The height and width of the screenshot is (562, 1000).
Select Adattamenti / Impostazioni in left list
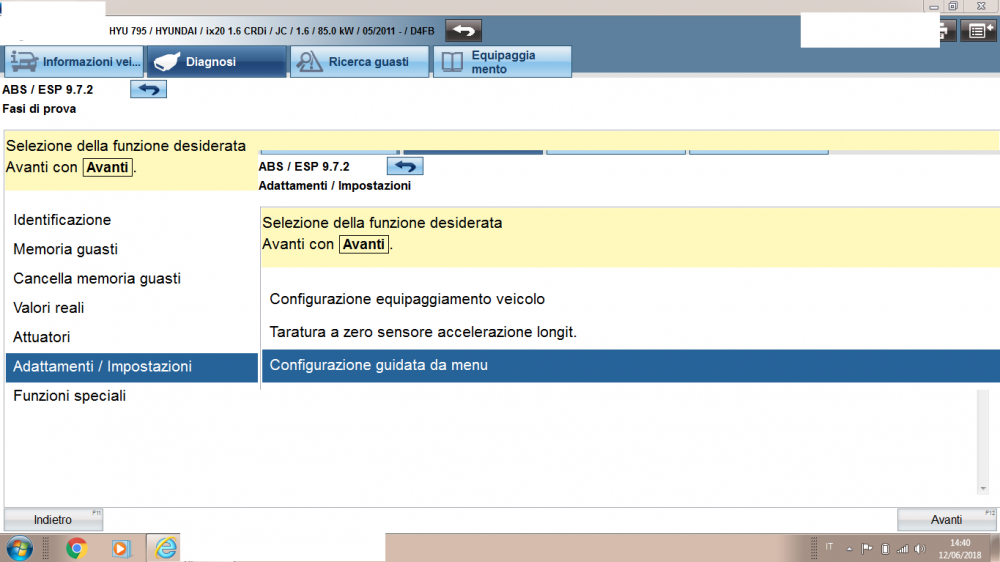point(131,367)
